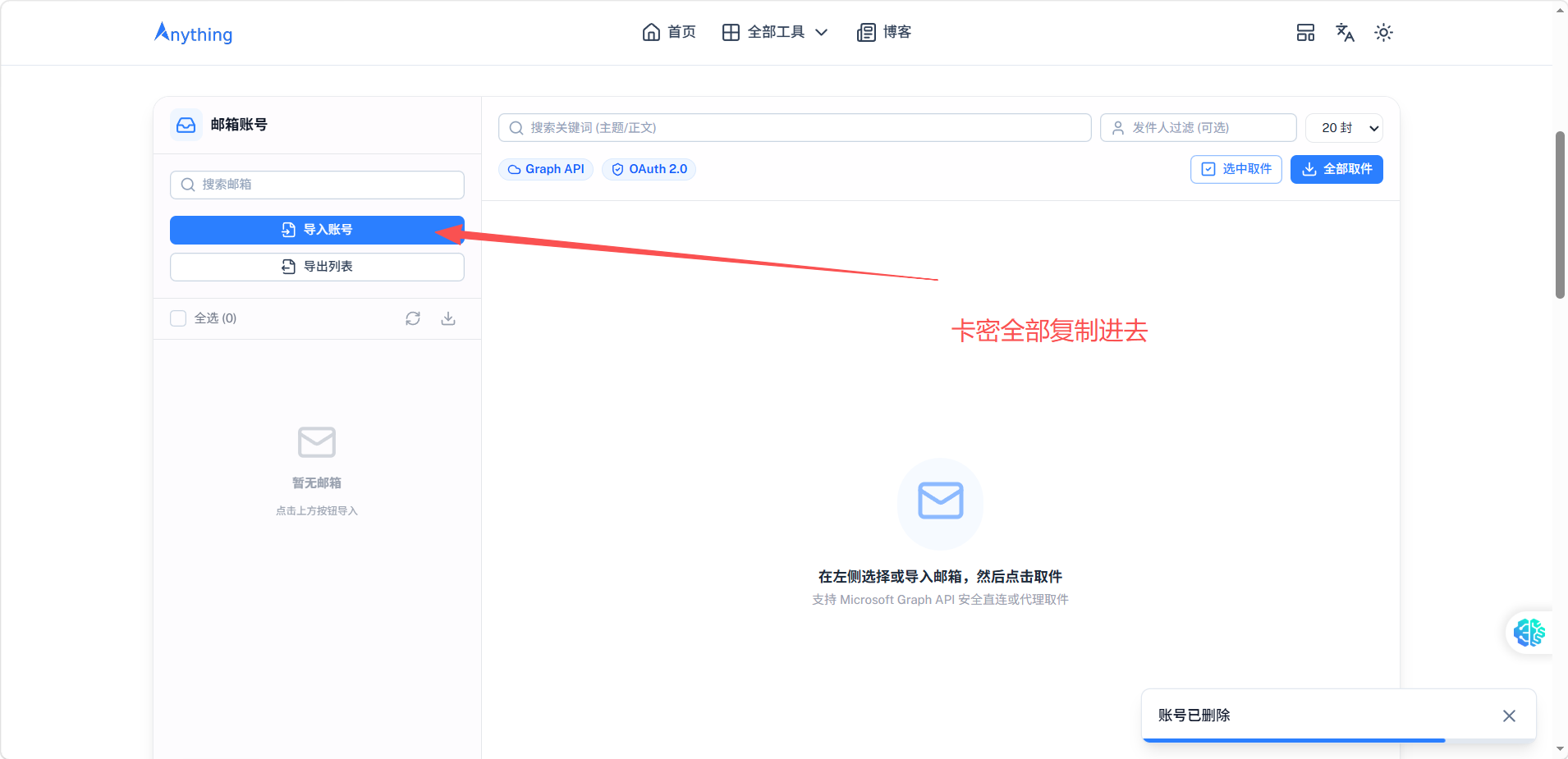Open the layout grid icon in header
This screenshot has height=759, width=1568.
(1305, 33)
